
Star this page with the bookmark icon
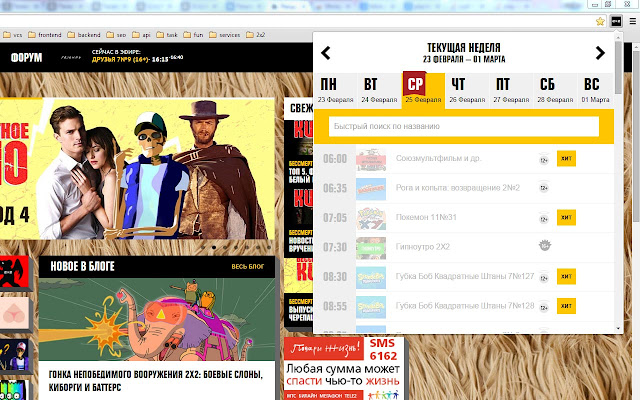(600, 21)
